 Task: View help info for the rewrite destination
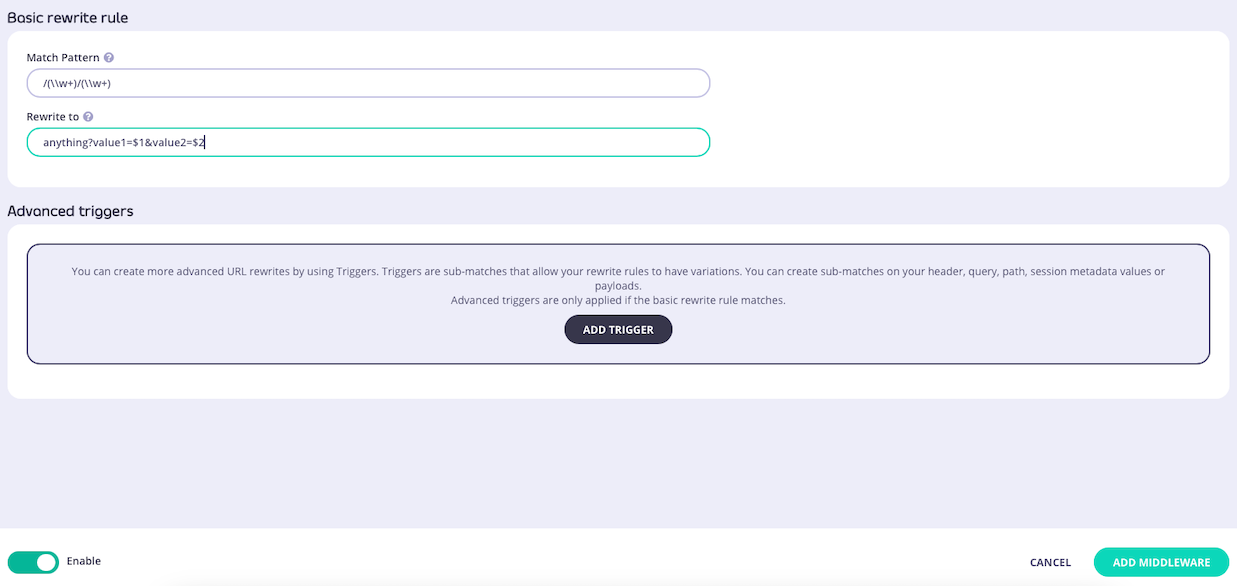[88, 116]
